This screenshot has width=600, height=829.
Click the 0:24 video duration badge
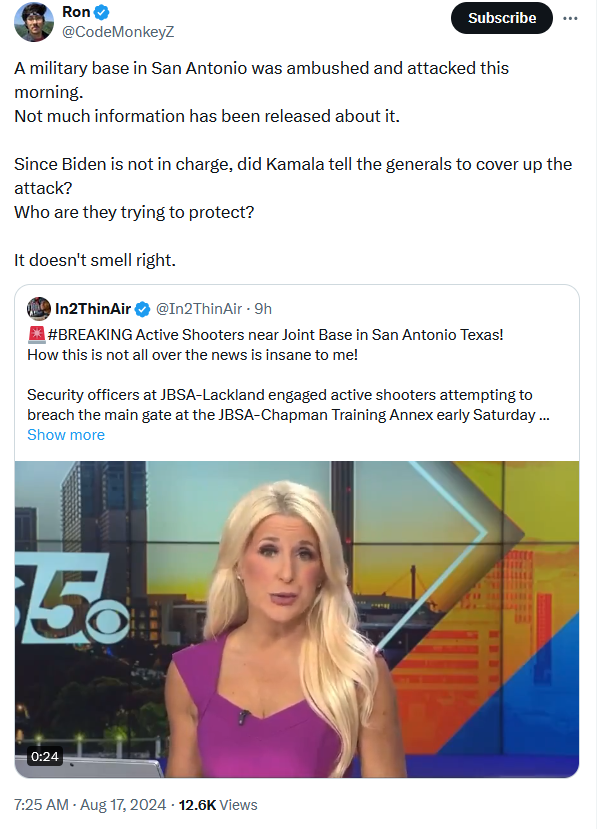(x=45, y=757)
